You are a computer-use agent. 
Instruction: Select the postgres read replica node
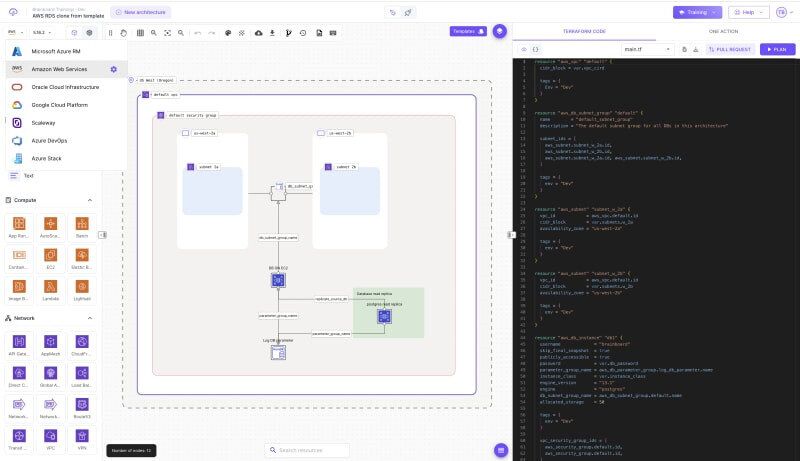point(384,317)
